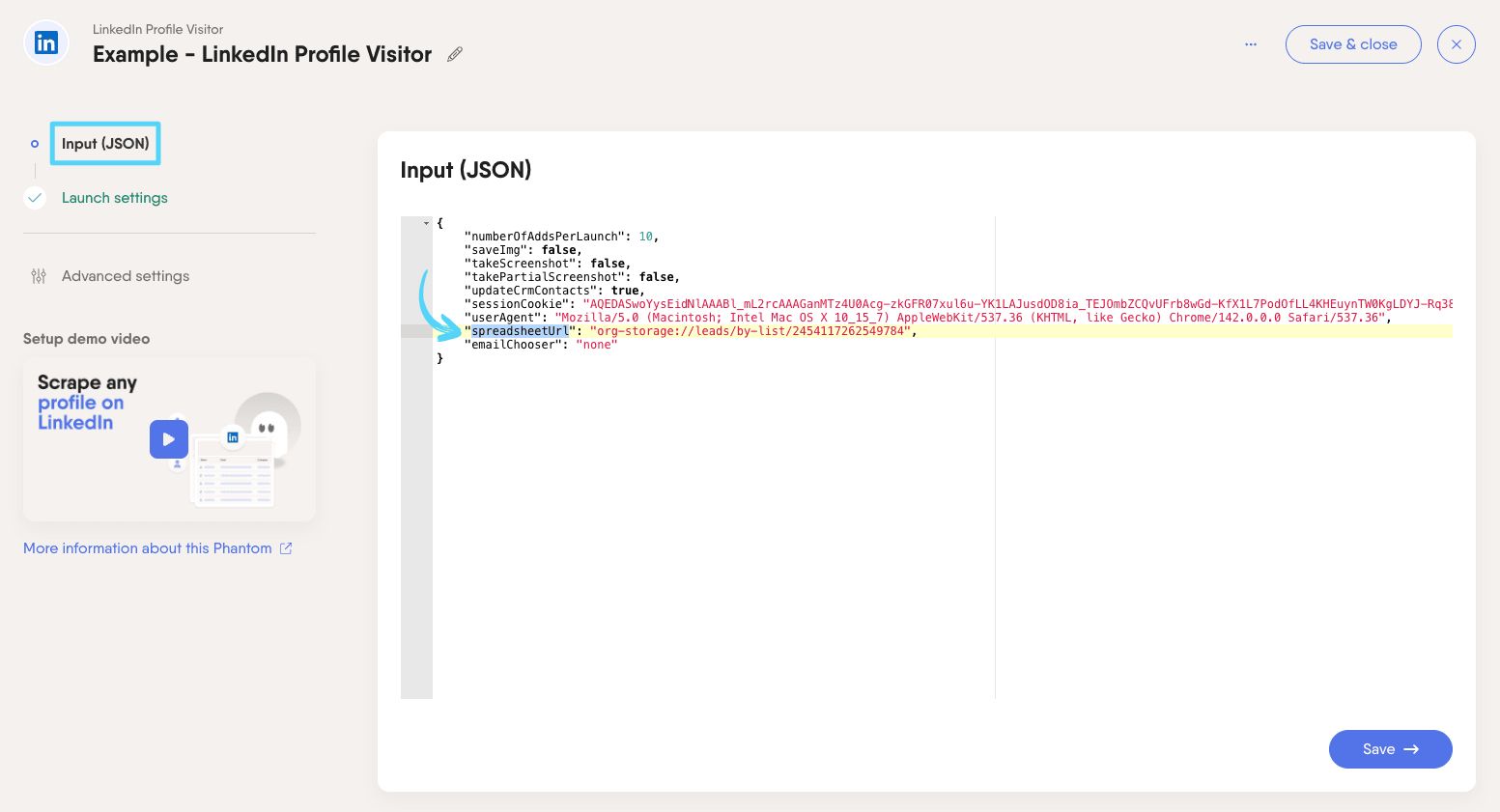Click the Save & close button

point(1352,43)
